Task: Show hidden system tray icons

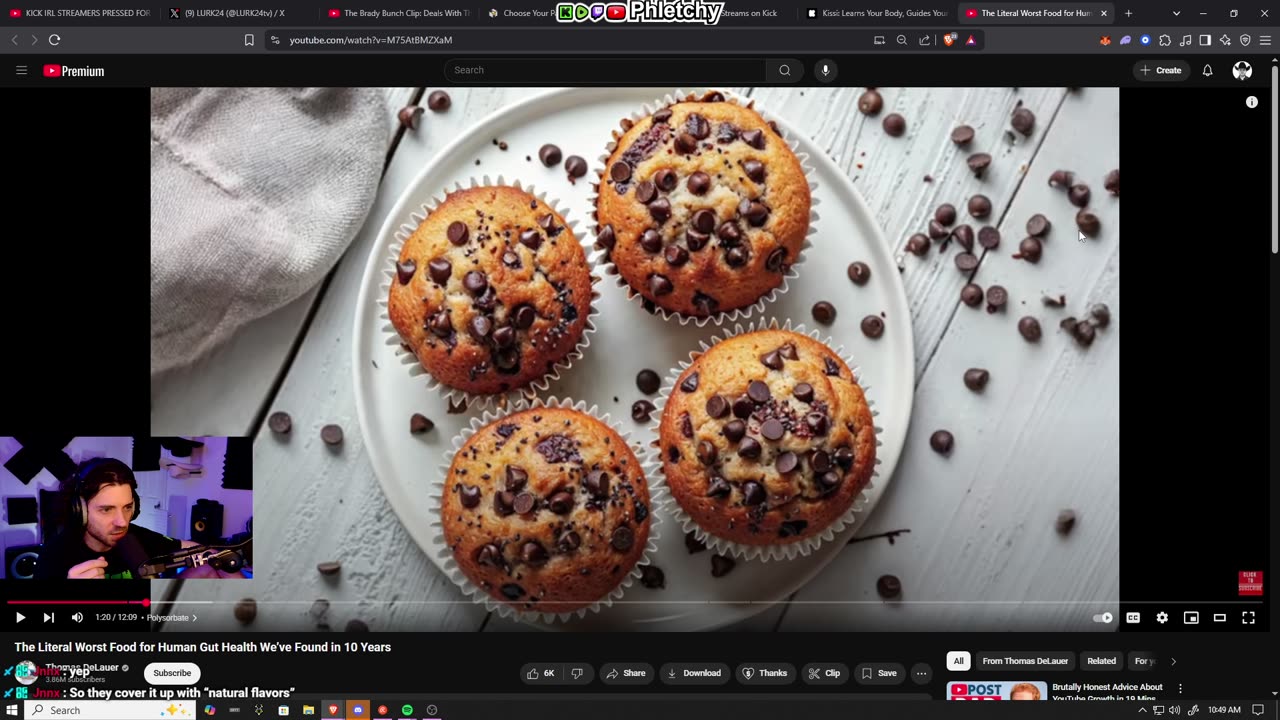Action: coord(1142,710)
